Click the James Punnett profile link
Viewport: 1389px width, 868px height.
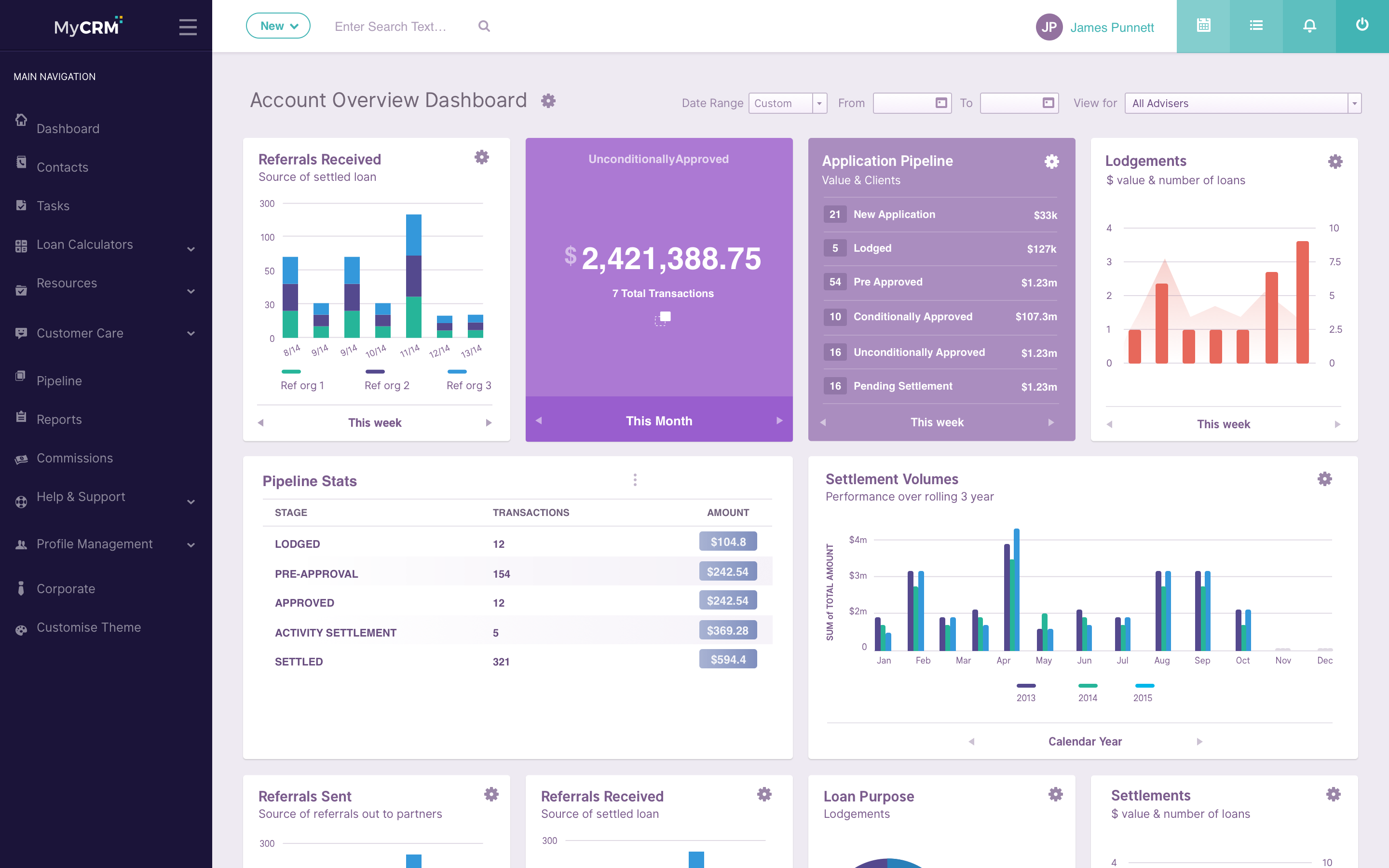pyautogui.click(x=1112, y=27)
